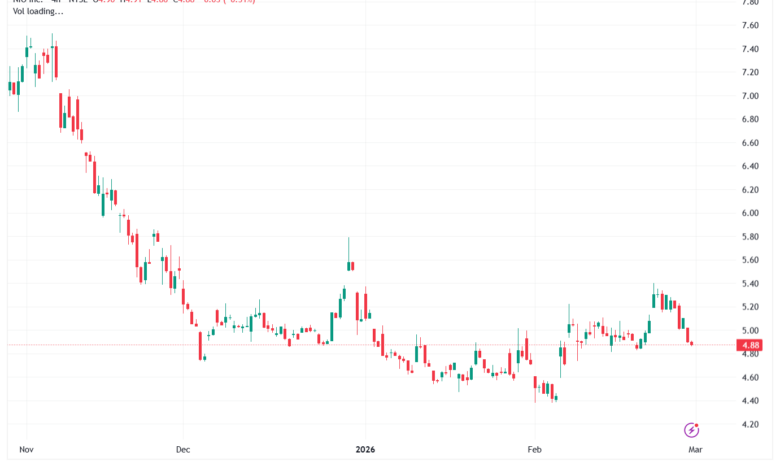Select the Mar label on time axis
The height and width of the screenshot is (470, 780).
(x=694, y=451)
